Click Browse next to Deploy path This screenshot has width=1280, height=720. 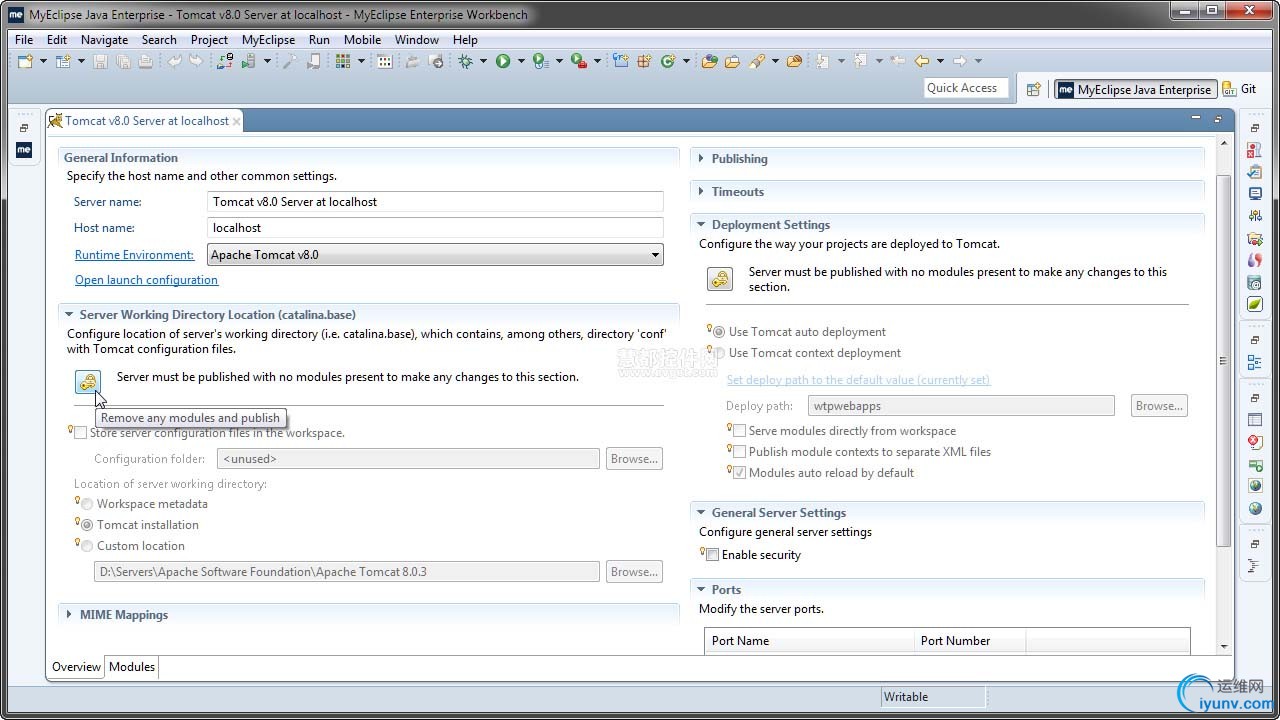[x=1159, y=406]
